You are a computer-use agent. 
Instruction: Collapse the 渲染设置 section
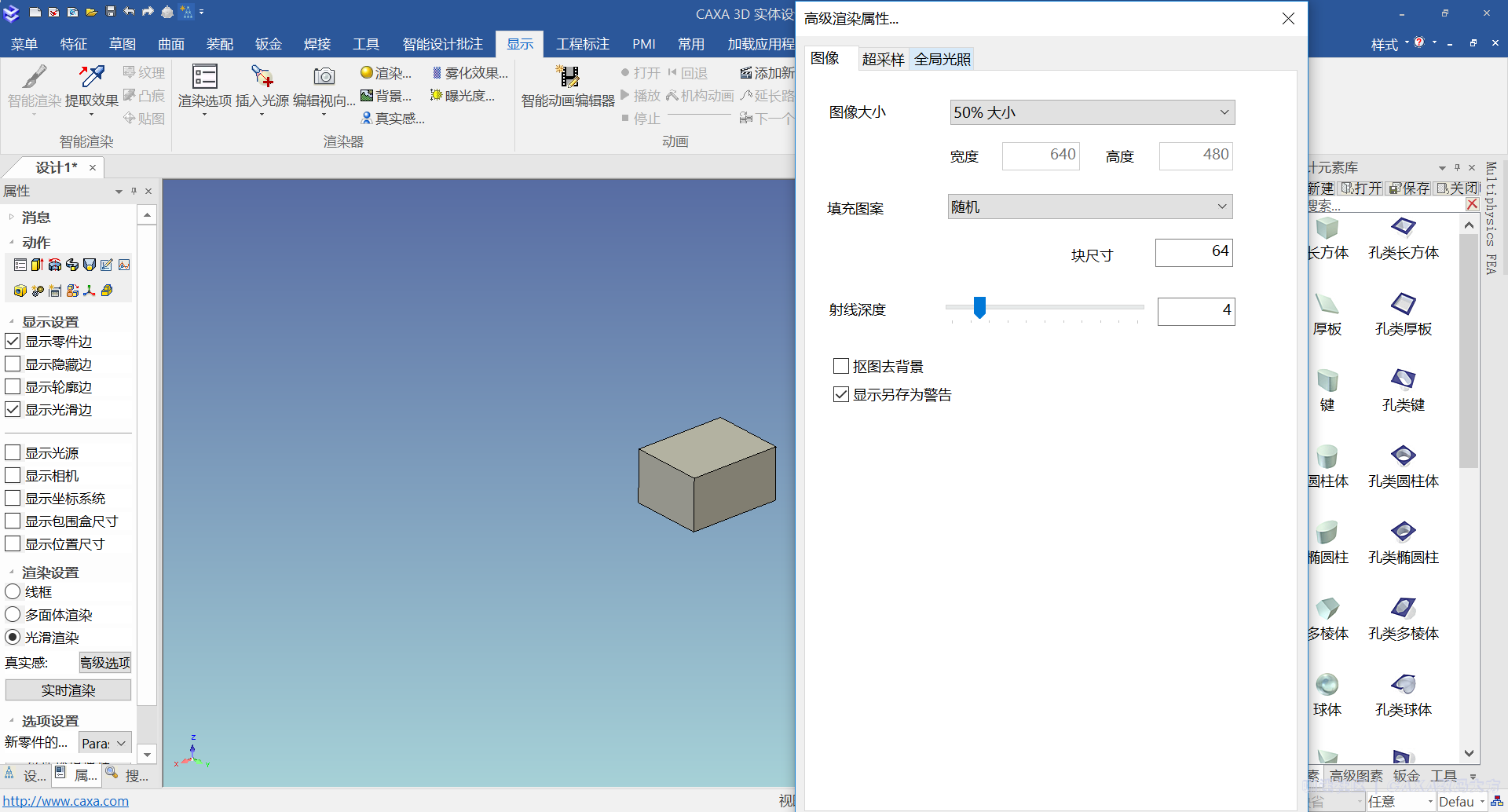(12, 572)
